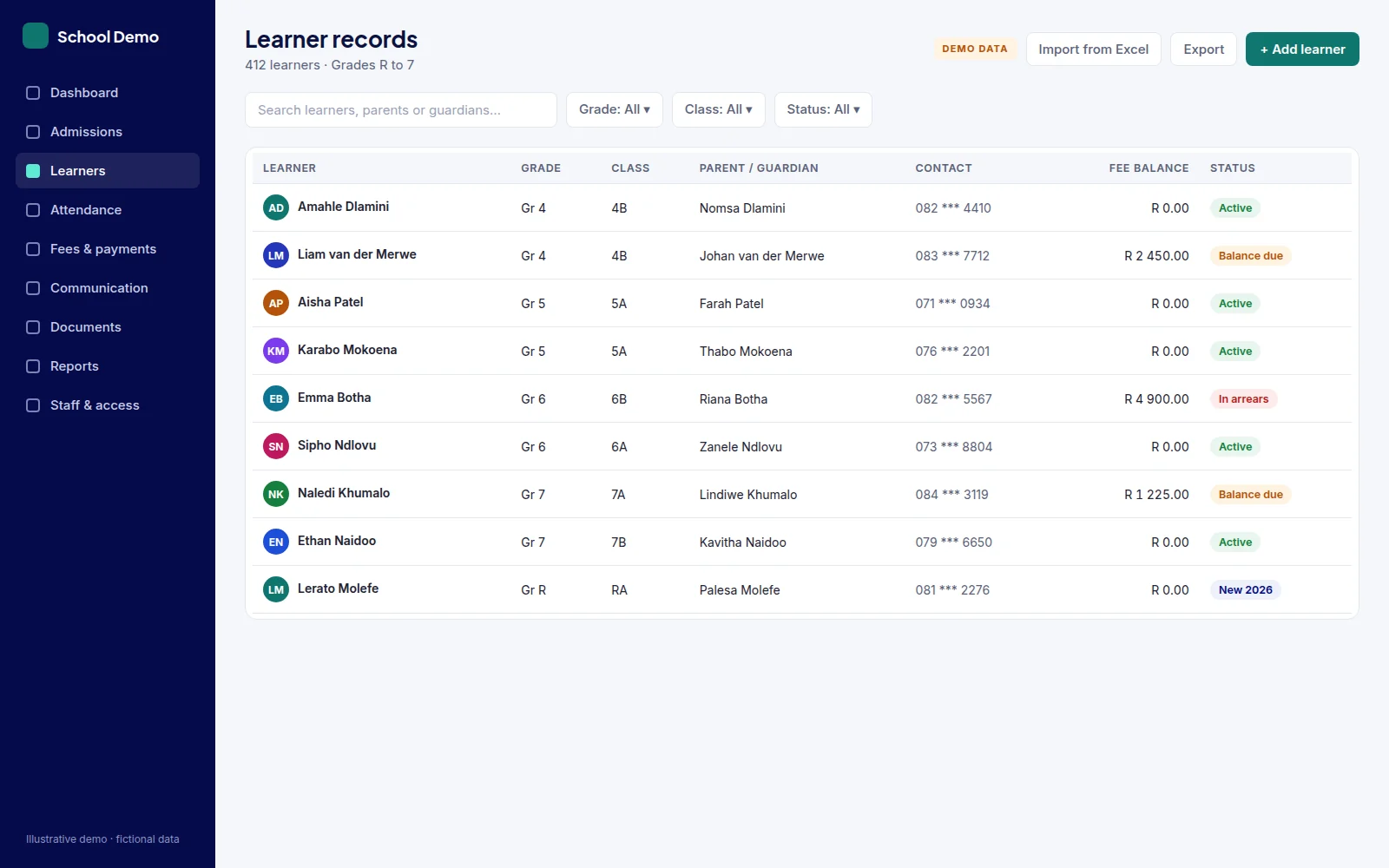Click contact number 083 *** 7712
This screenshot has width=1389, height=868.
(952, 256)
